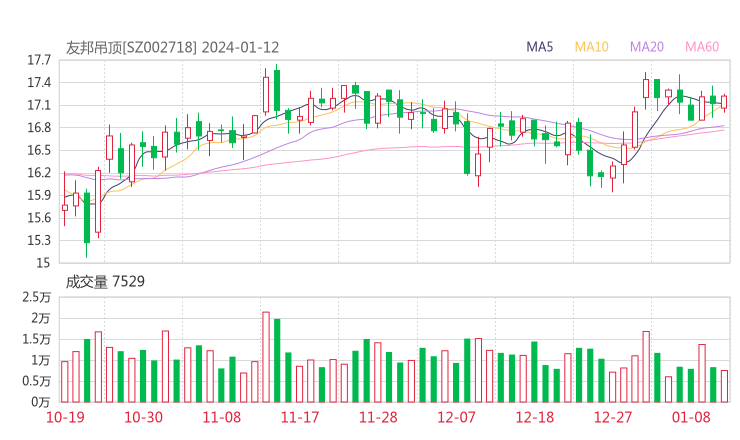Click the 15 price axis label
This screenshot has height=440, width=740.
tap(43, 263)
